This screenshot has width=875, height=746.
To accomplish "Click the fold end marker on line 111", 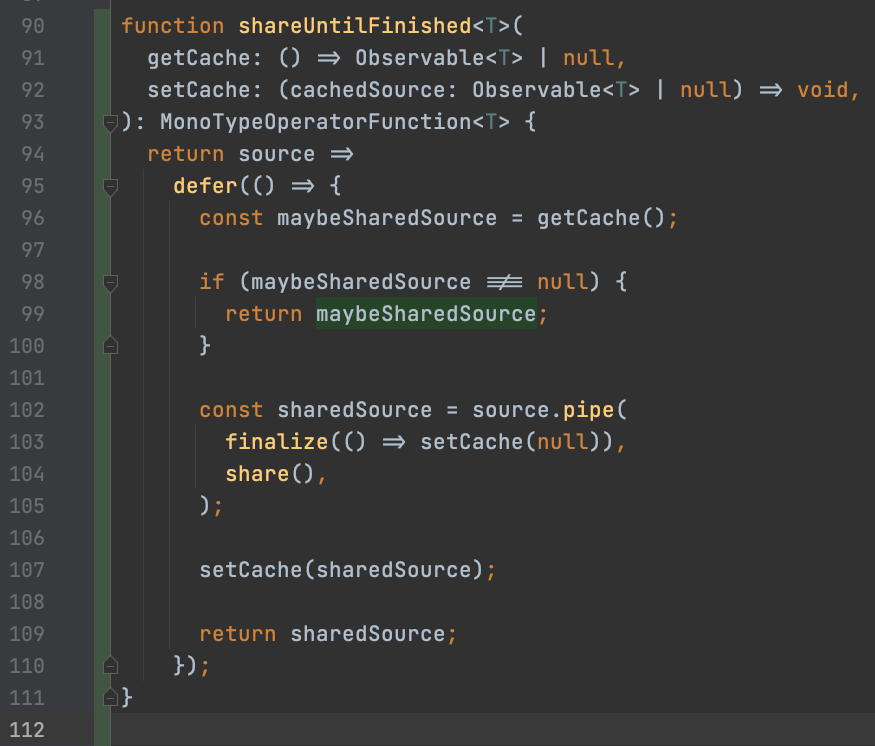I will [x=110, y=697].
